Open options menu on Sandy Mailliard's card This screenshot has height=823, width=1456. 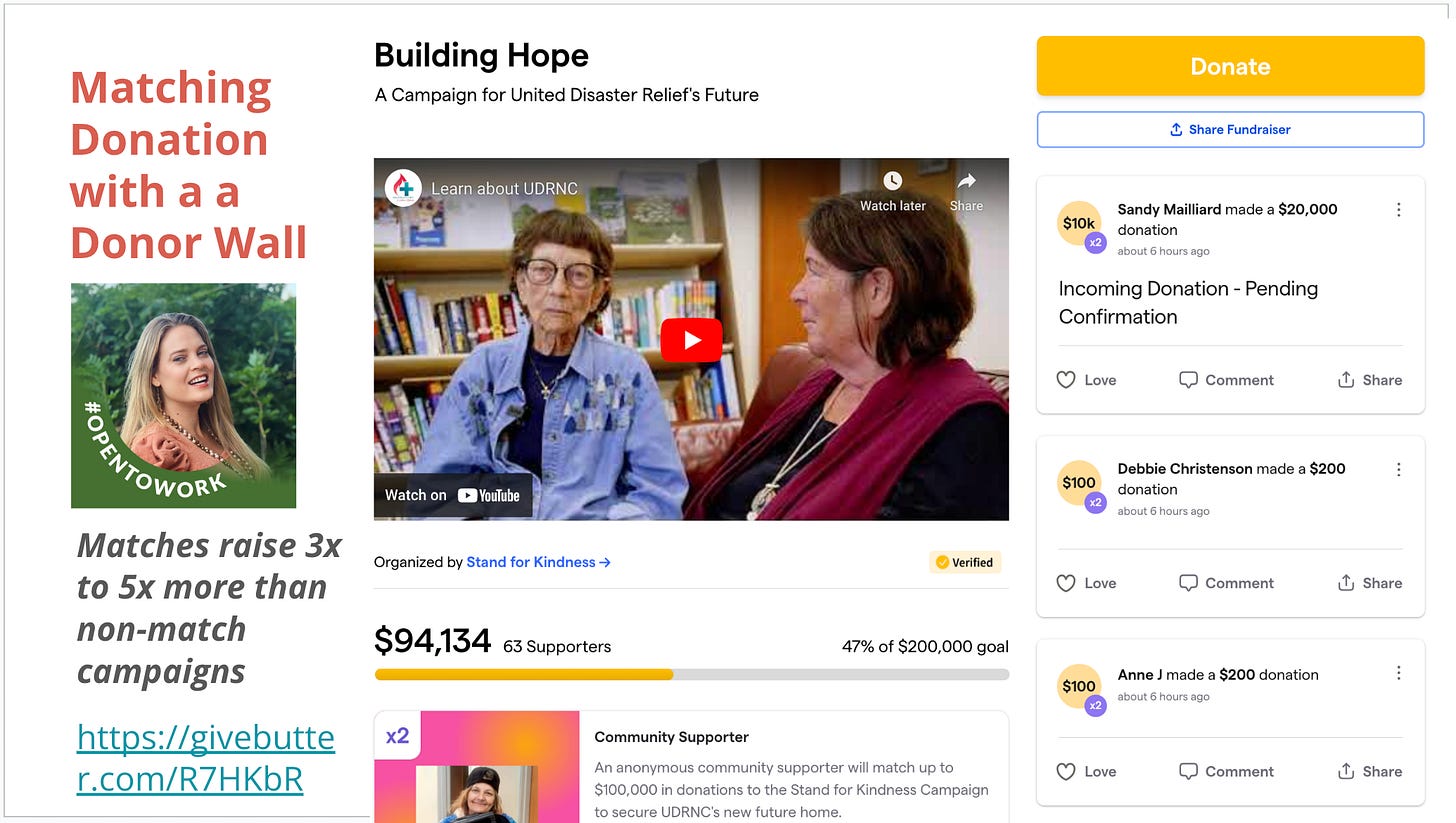[x=1398, y=210]
